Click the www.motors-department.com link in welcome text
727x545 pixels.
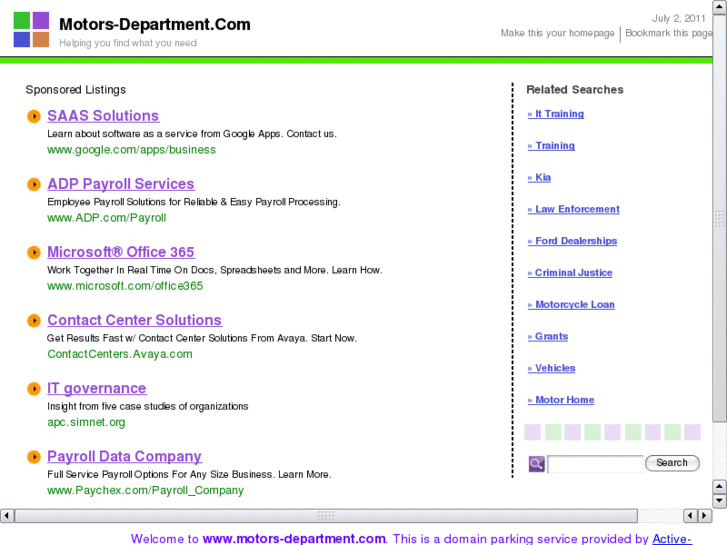(x=294, y=539)
